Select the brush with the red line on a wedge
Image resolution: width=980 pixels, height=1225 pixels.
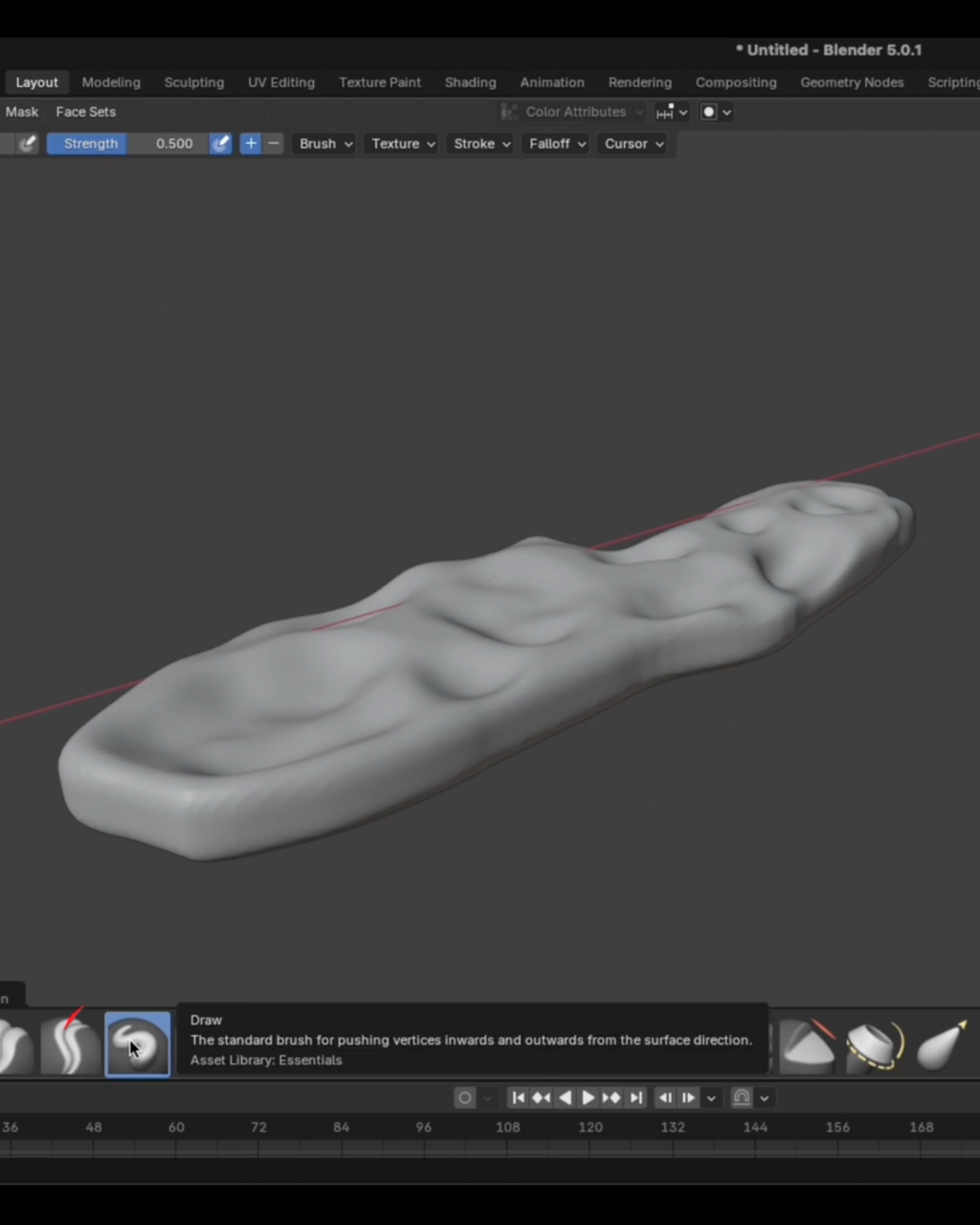coord(807,1046)
